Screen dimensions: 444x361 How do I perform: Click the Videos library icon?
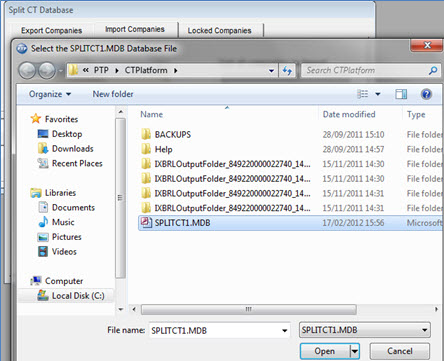(x=43, y=251)
